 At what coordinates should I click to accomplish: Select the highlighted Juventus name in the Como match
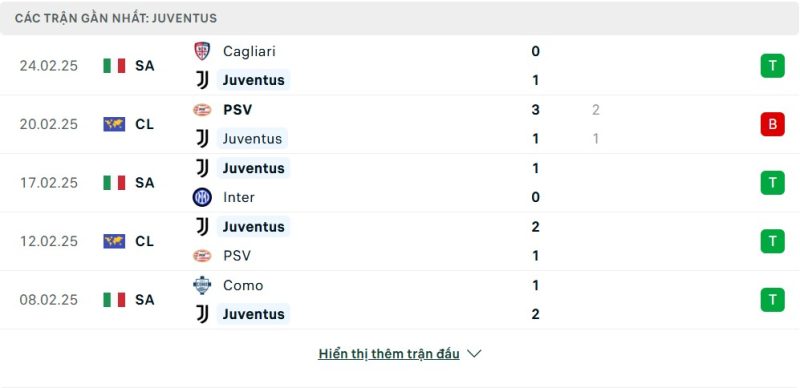[253, 314]
